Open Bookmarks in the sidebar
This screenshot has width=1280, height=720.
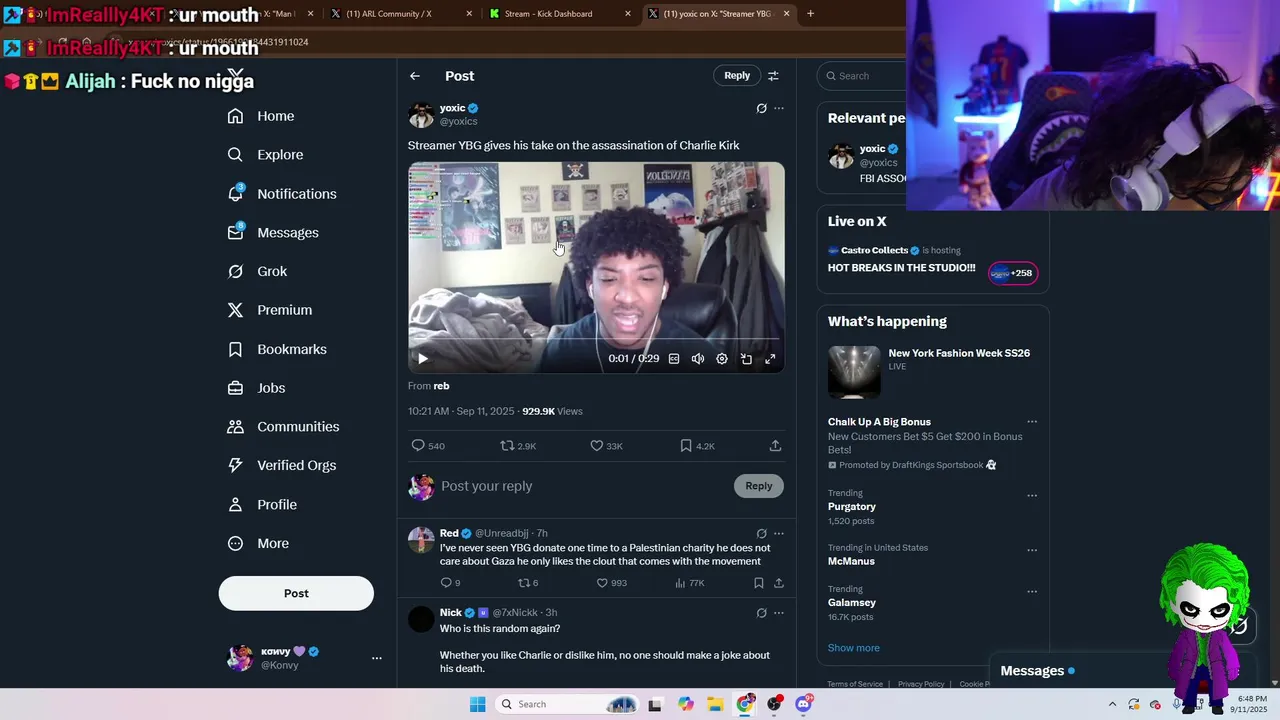coord(277,349)
